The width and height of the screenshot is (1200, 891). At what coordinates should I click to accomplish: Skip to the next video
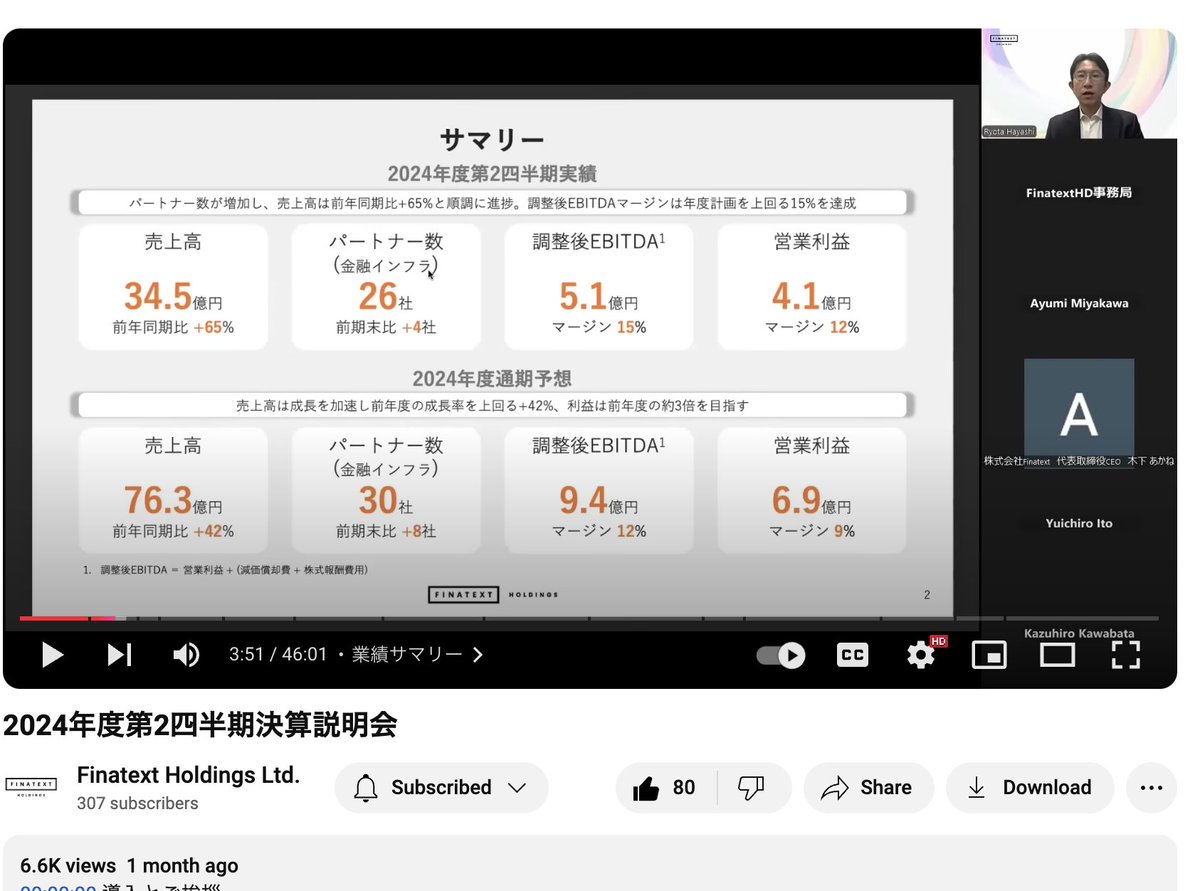click(x=120, y=655)
